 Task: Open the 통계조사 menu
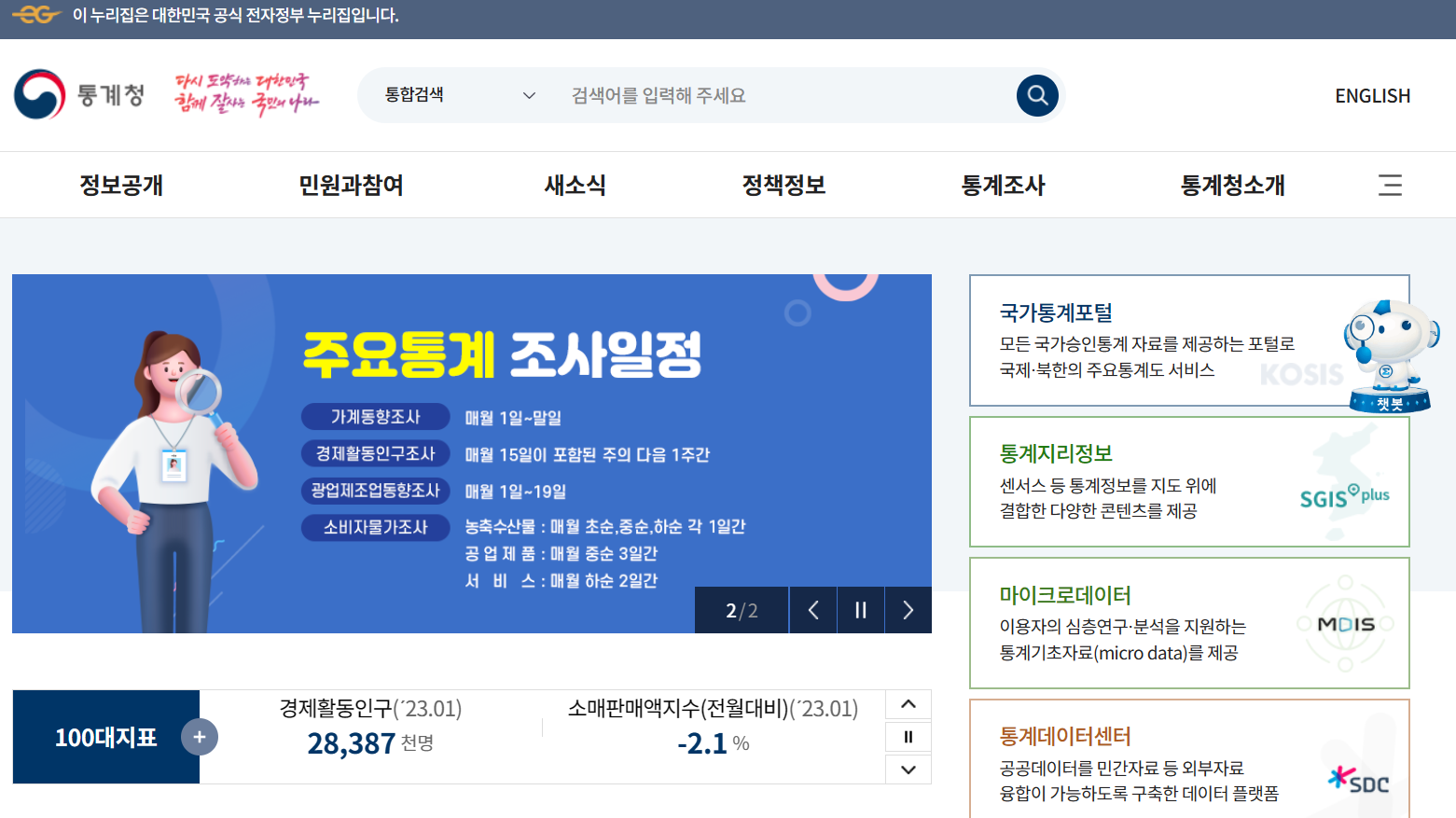click(x=1002, y=185)
